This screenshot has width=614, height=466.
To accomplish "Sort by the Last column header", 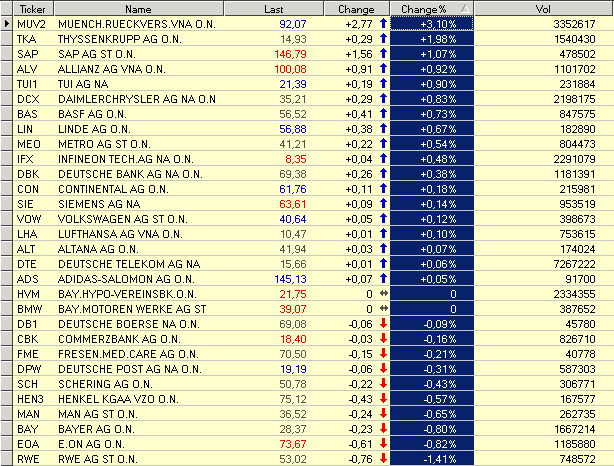I will pyautogui.click(x=274, y=9).
